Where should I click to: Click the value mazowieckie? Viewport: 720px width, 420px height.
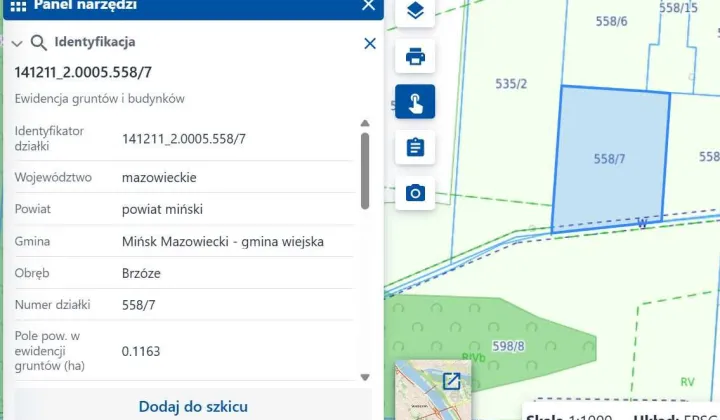coord(159,178)
